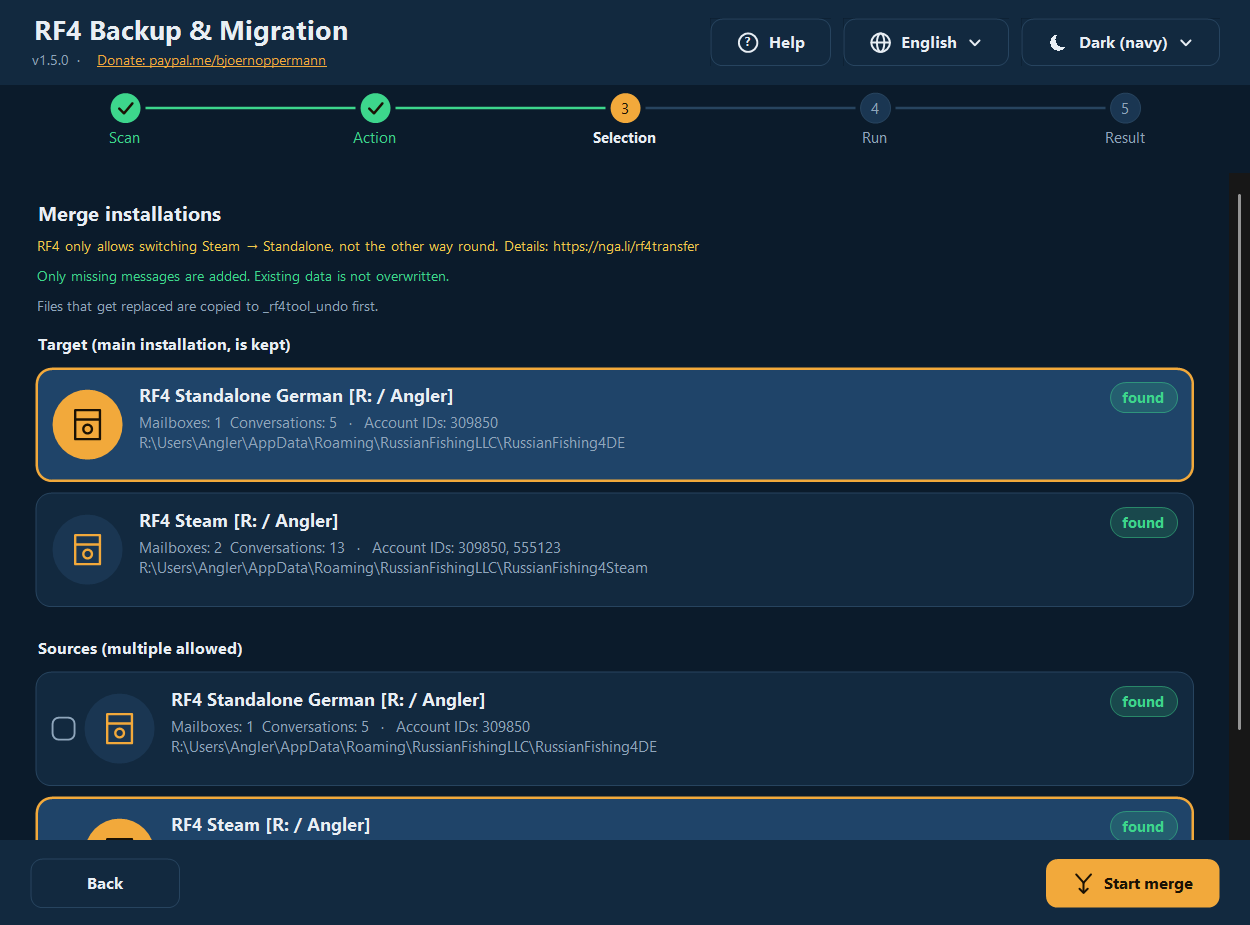The width and height of the screenshot is (1250, 925).
Task: Go to step 4 Run
Action: [875, 108]
